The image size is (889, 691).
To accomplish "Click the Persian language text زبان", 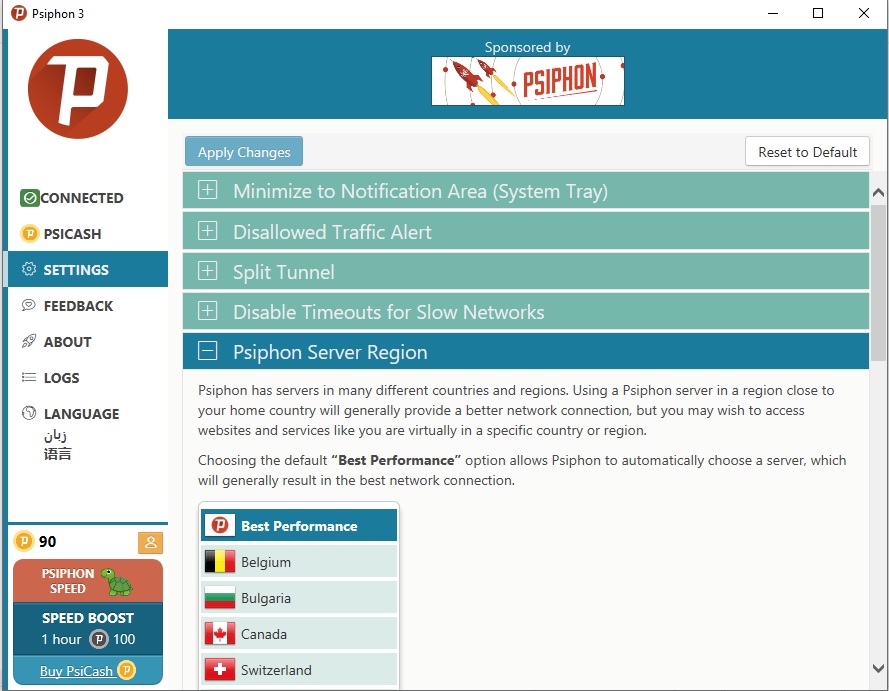I will tap(56, 435).
